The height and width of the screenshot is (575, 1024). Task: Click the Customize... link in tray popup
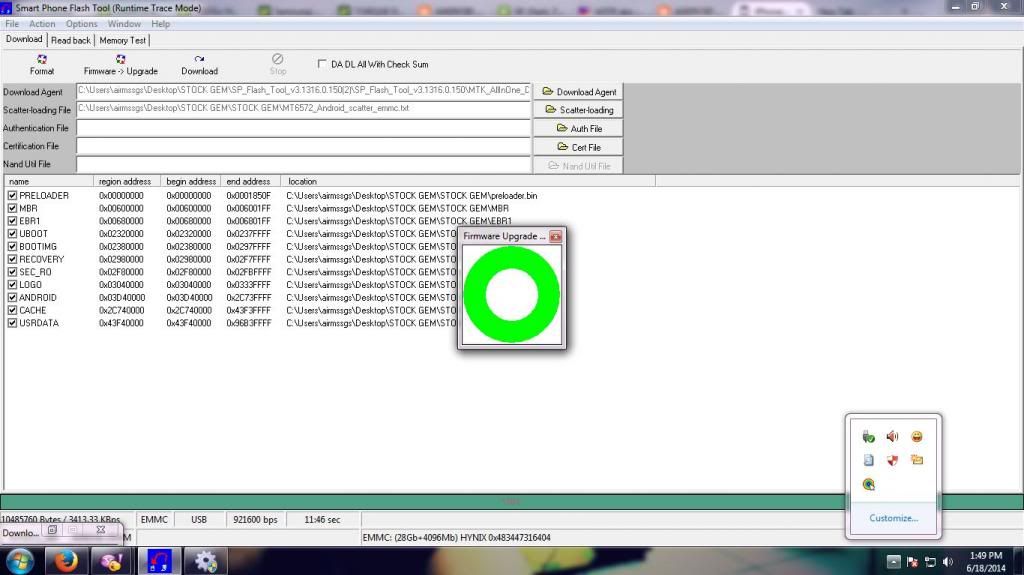[893, 518]
